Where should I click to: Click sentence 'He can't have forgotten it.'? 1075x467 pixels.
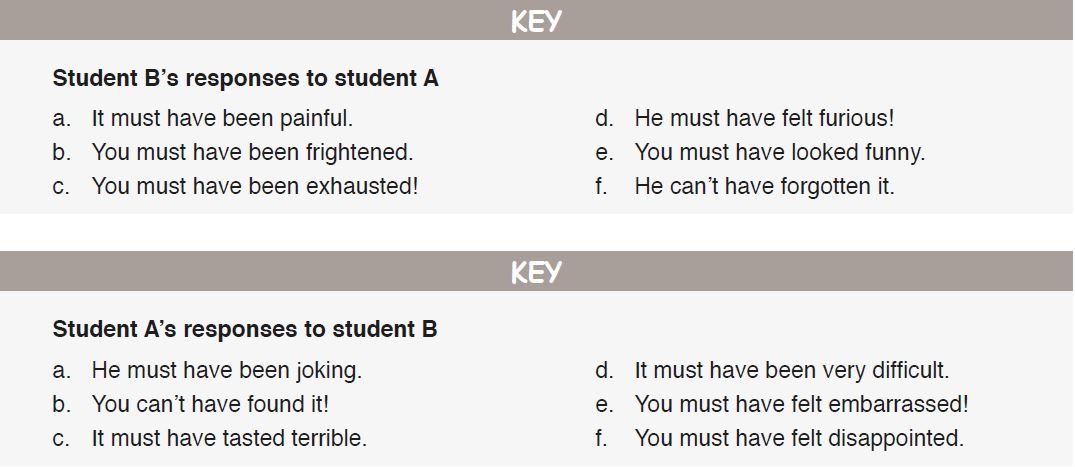(764, 186)
